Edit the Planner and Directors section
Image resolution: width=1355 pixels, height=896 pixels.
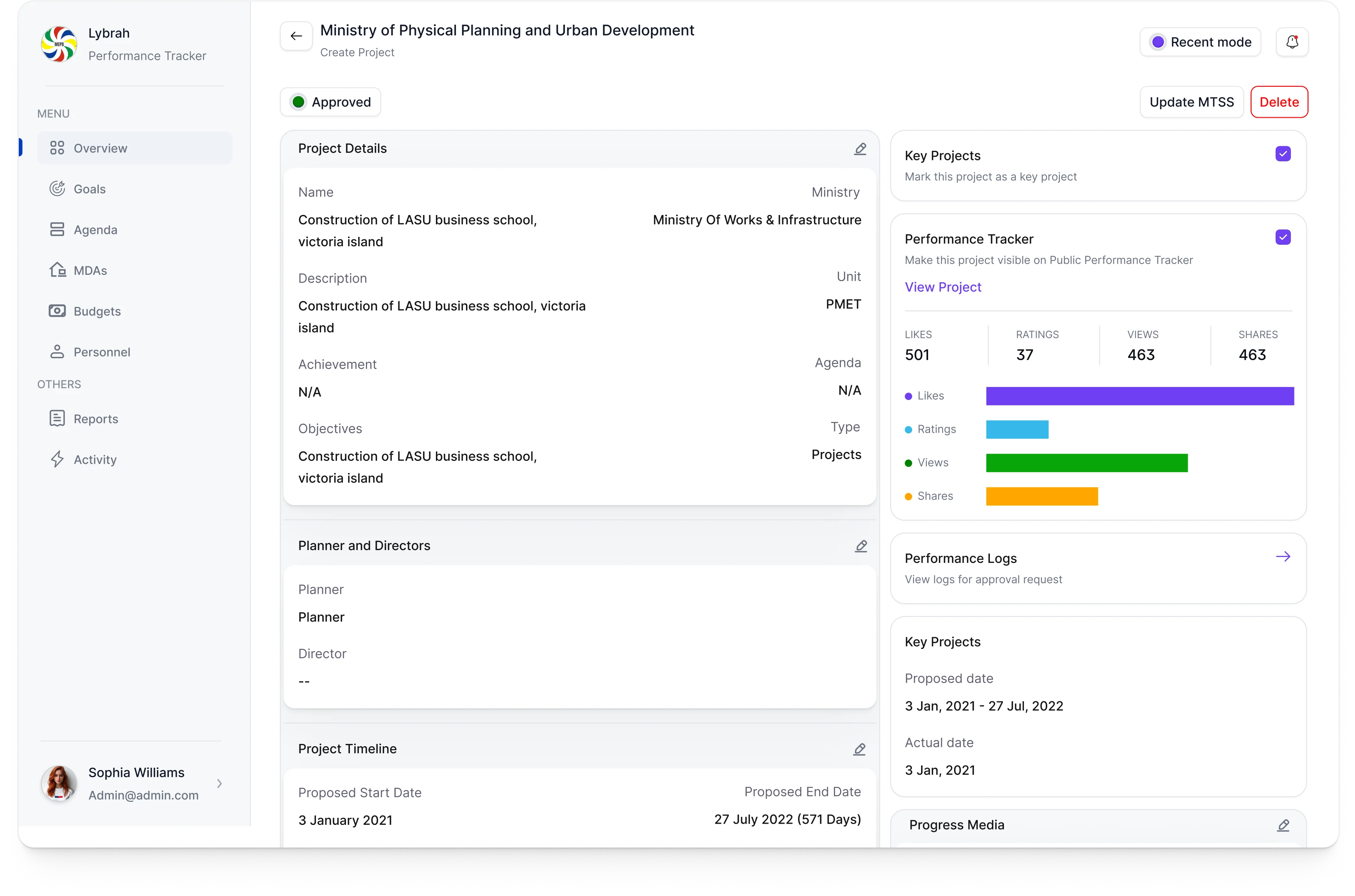pos(861,546)
